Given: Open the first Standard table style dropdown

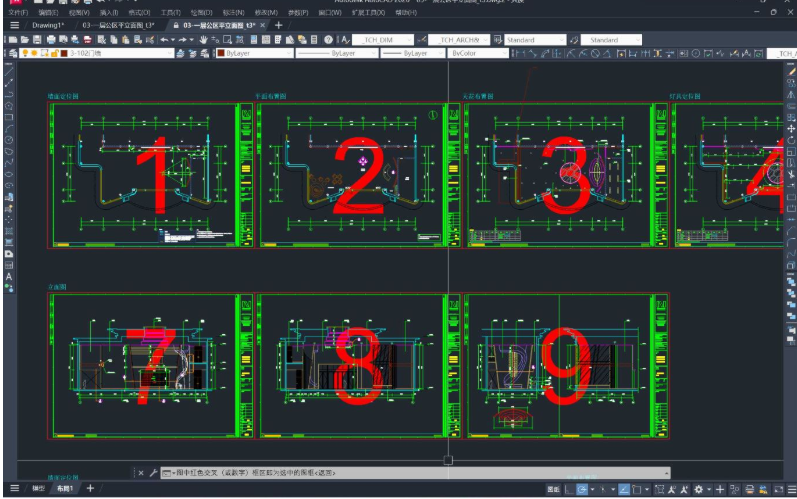Looking at the screenshot, I should tap(535, 40).
